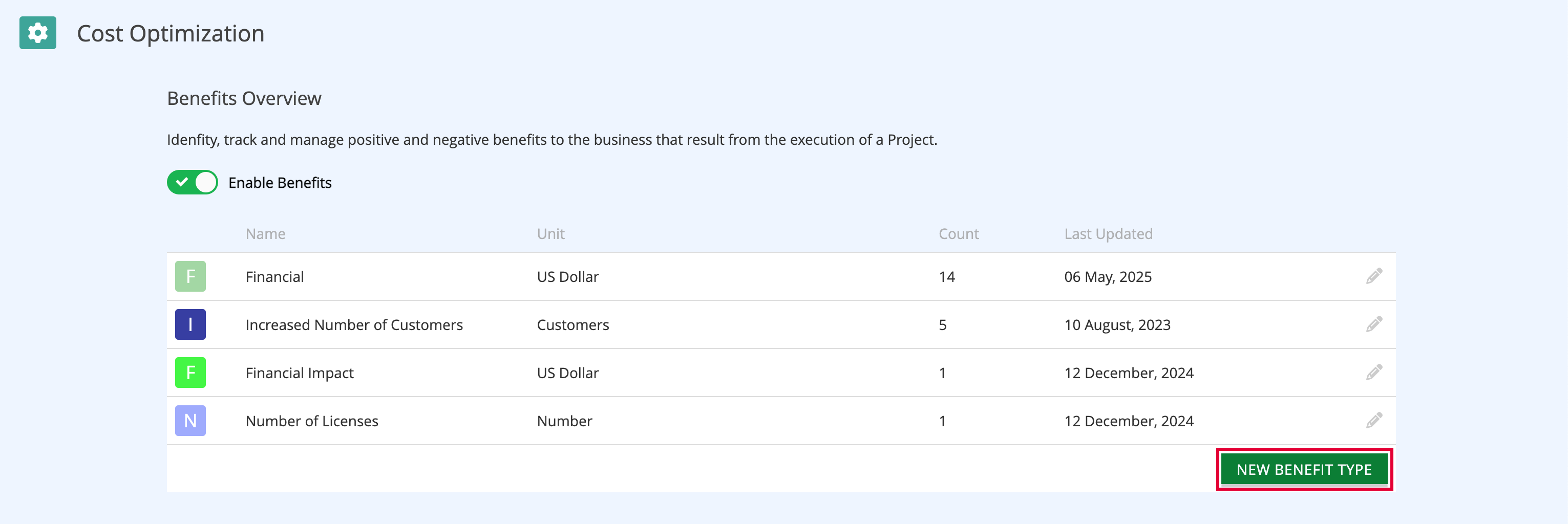Sort by the Unit column header

551,234
